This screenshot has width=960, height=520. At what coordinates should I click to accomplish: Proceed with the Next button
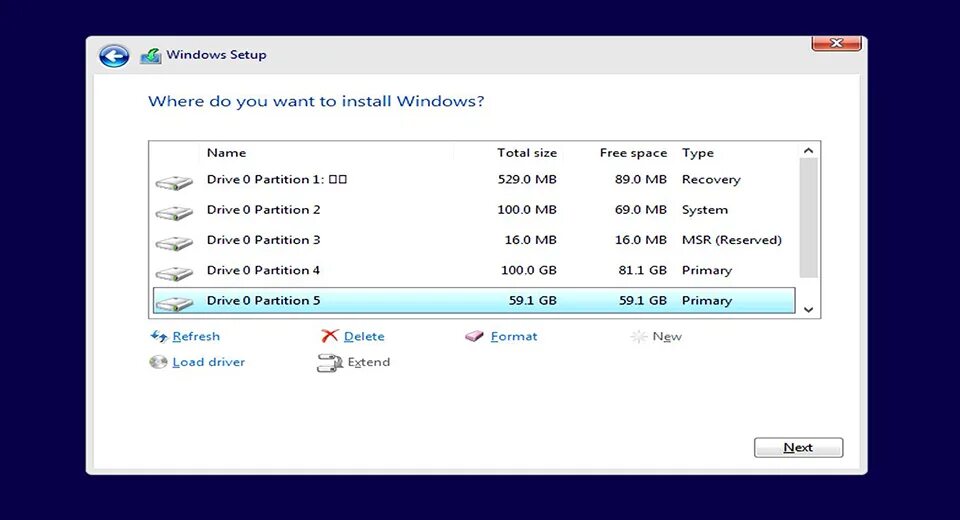tap(798, 448)
